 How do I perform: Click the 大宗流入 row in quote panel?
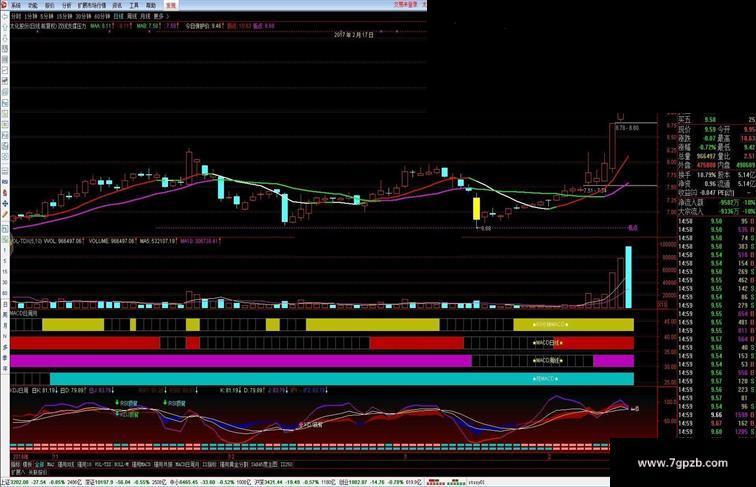coord(716,211)
